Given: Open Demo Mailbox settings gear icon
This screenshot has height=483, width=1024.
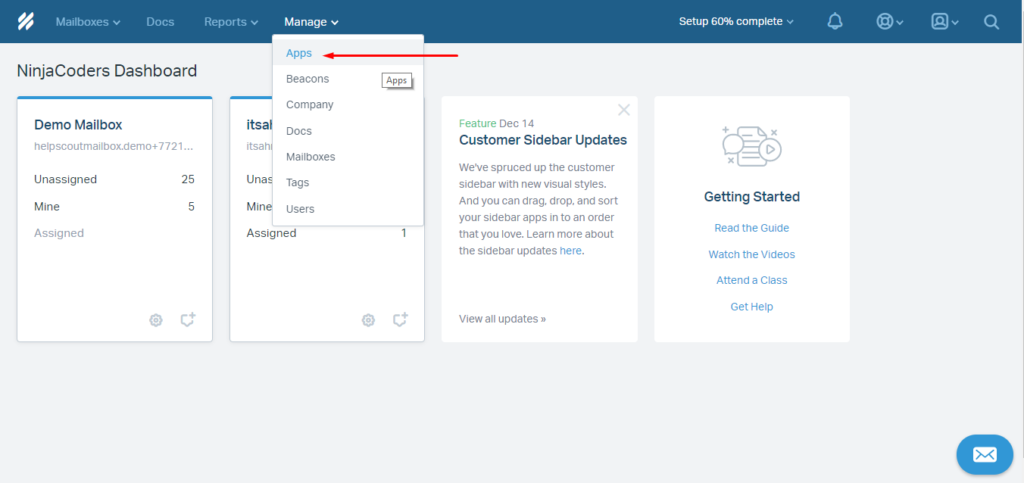Looking at the screenshot, I should point(155,320).
